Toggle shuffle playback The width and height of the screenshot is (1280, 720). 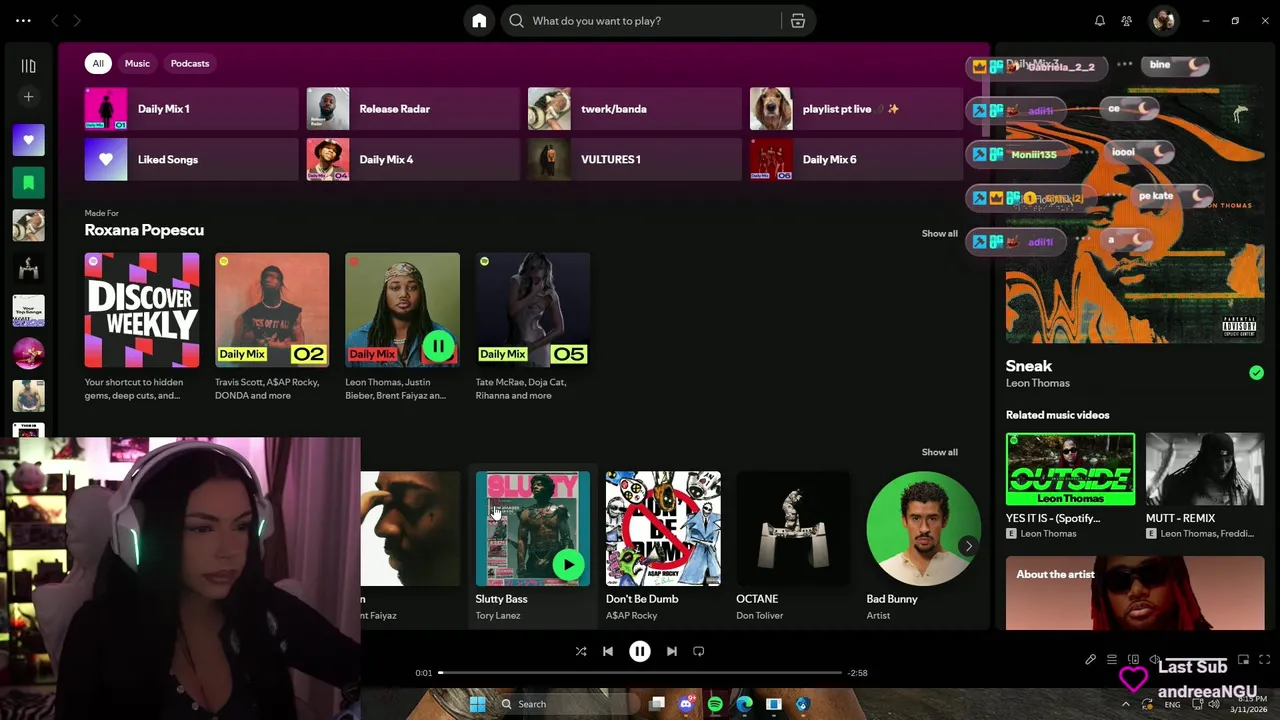coord(581,651)
